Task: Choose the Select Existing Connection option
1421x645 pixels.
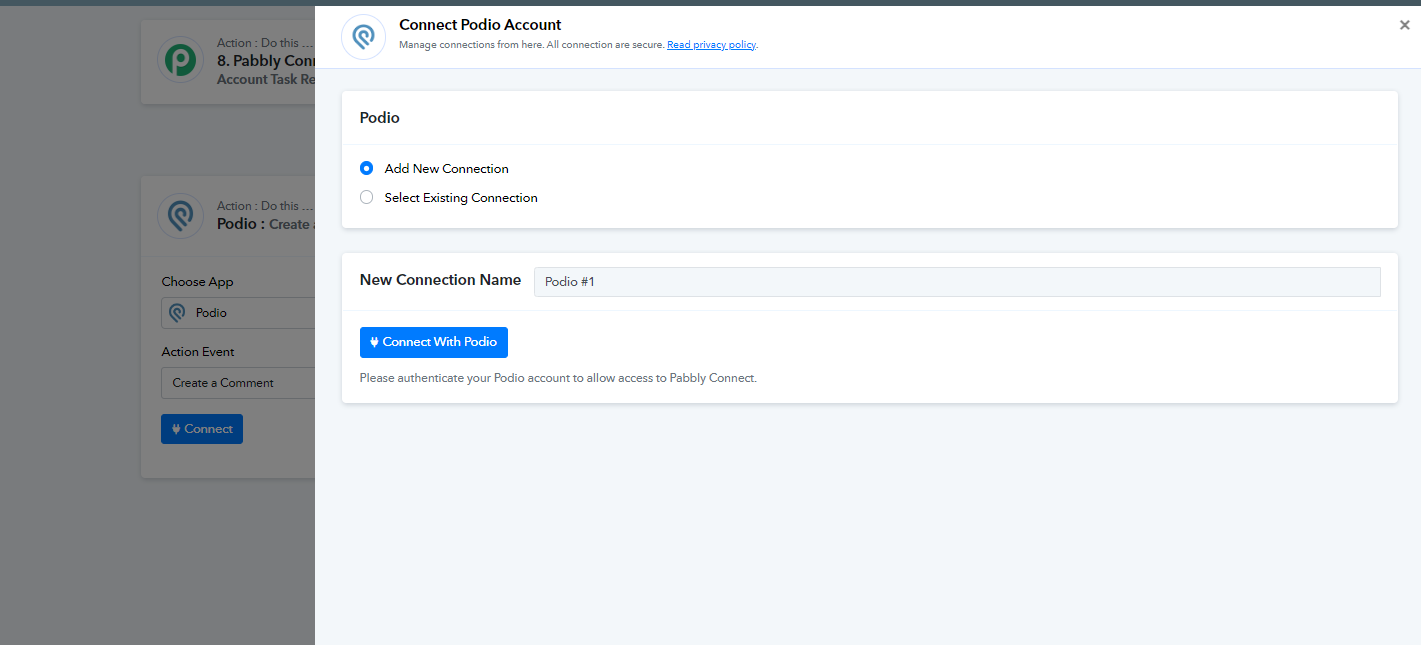Action: click(x=366, y=198)
